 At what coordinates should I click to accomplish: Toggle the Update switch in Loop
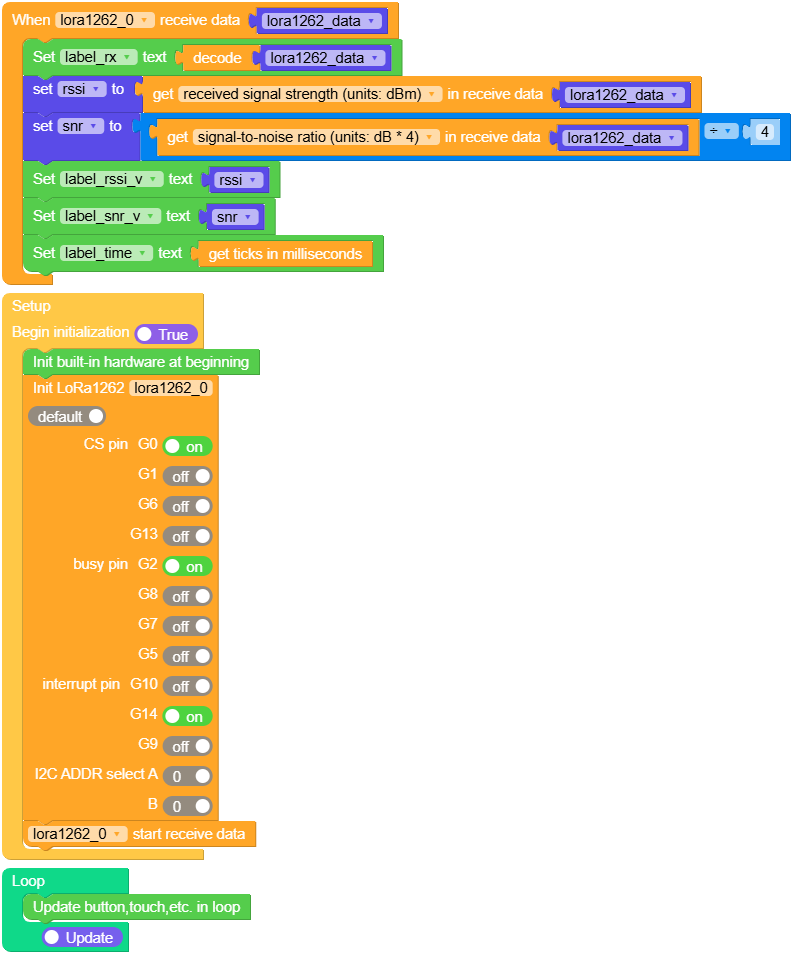[x=82, y=937]
